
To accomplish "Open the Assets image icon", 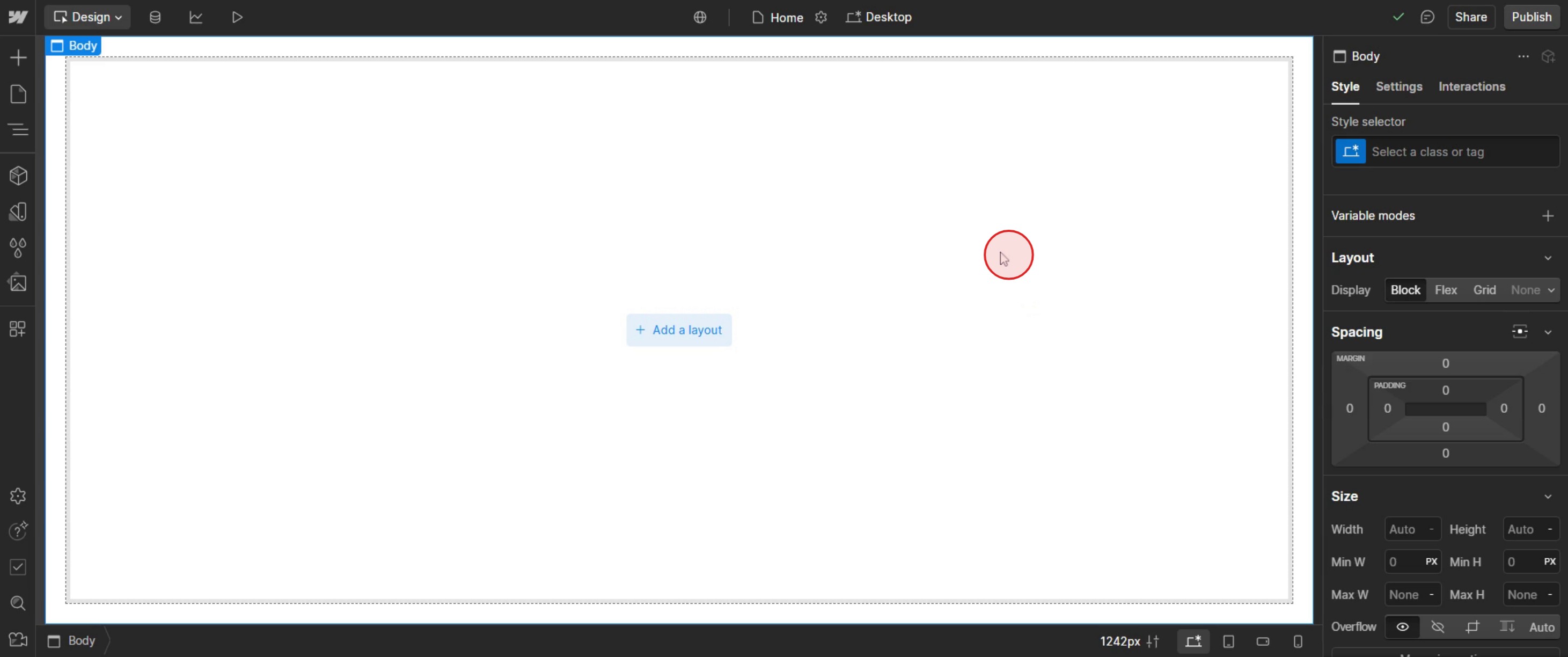I will [18, 283].
